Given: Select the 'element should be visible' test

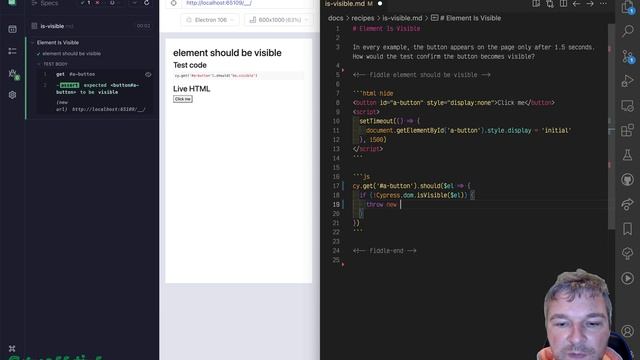Looking at the screenshot, I should 71,53.
